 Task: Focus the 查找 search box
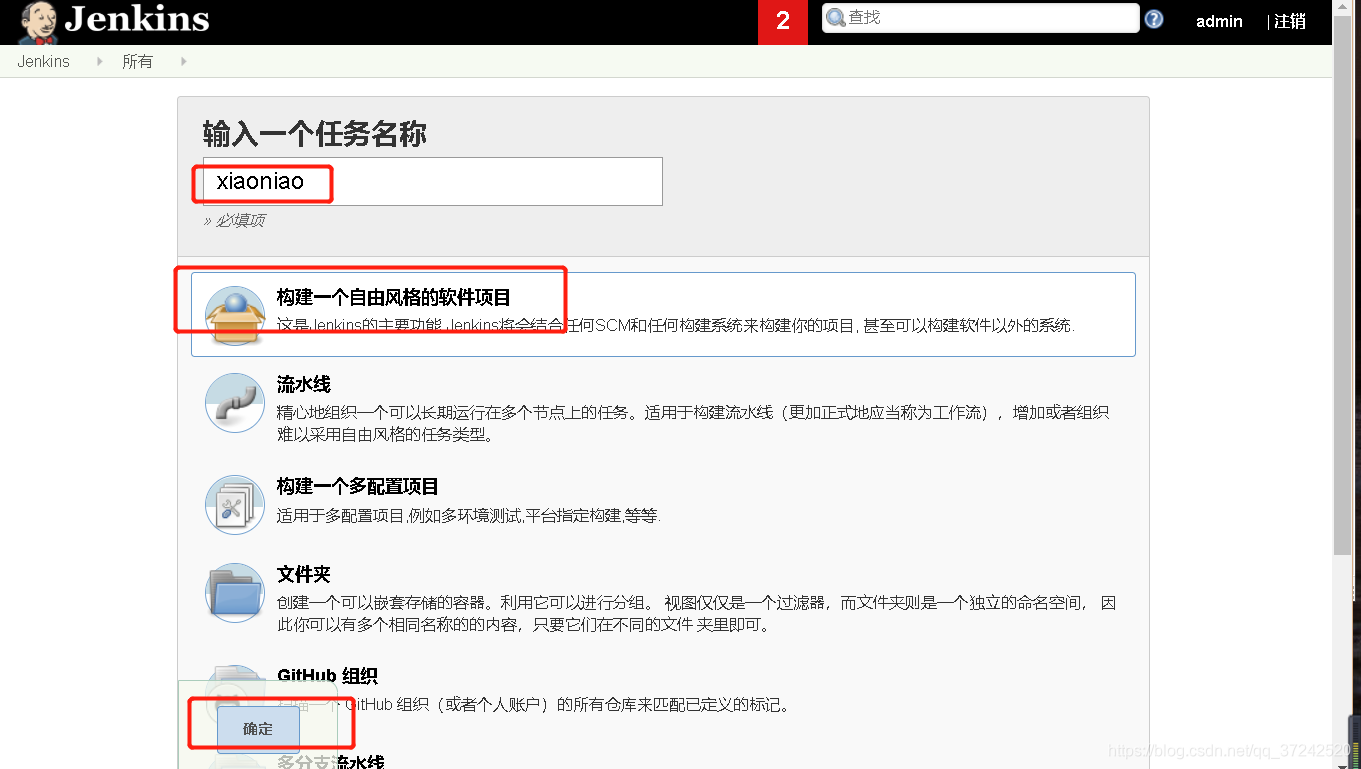click(980, 18)
